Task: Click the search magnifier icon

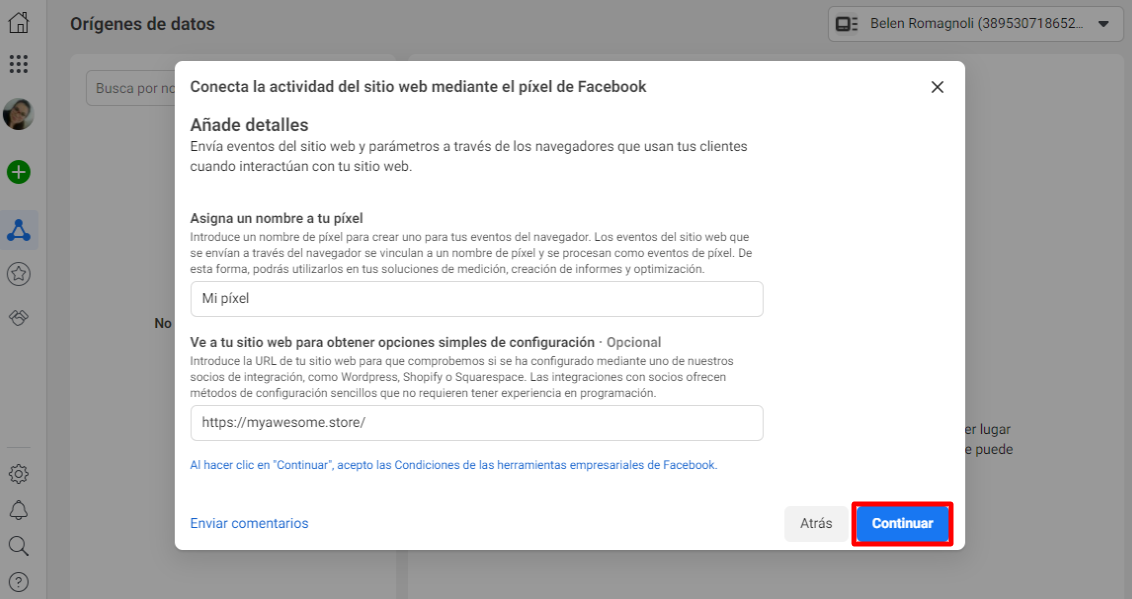Action: coord(19,546)
